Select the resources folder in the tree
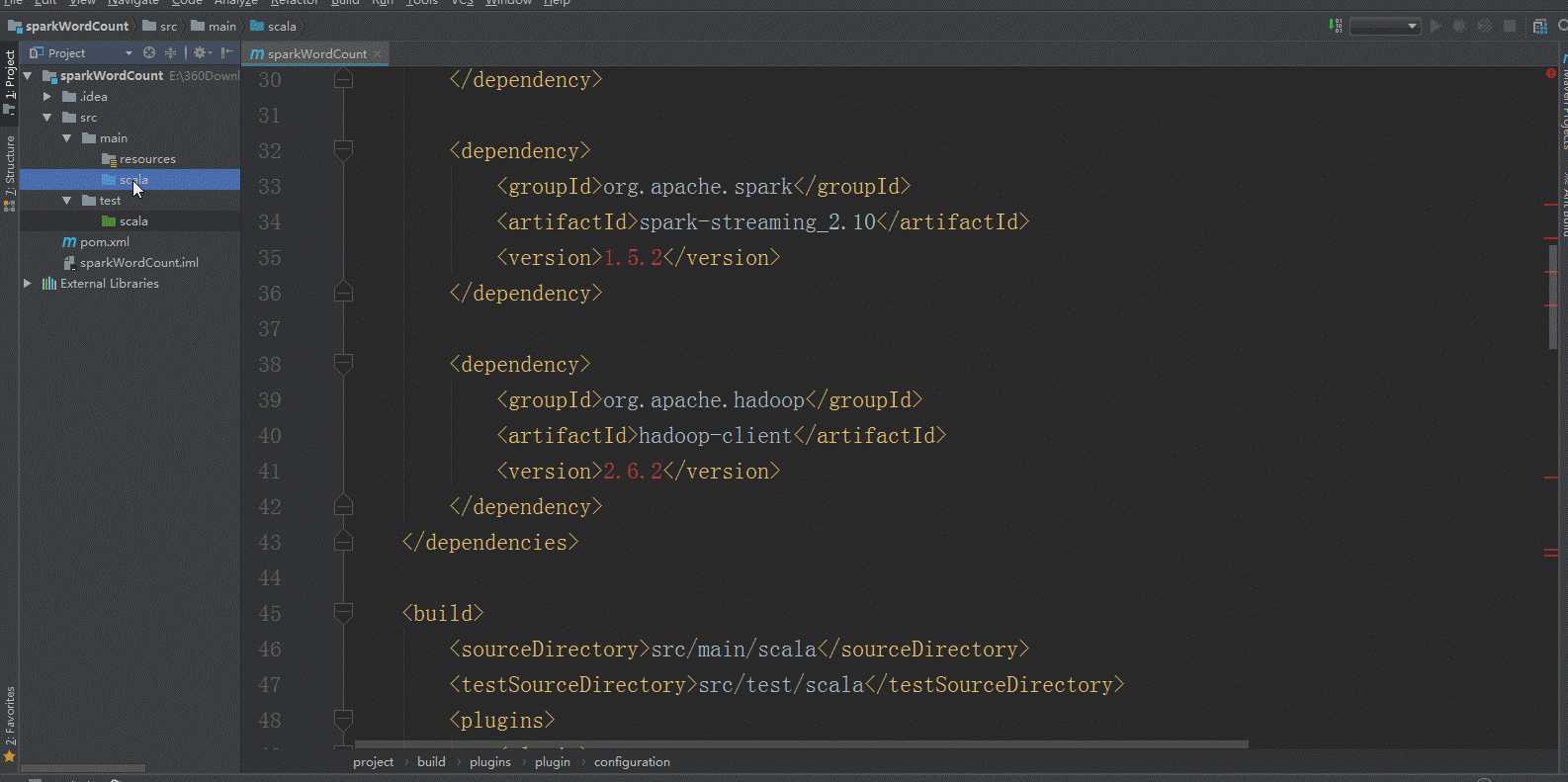The width and height of the screenshot is (1568, 782). (x=130, y=159)
